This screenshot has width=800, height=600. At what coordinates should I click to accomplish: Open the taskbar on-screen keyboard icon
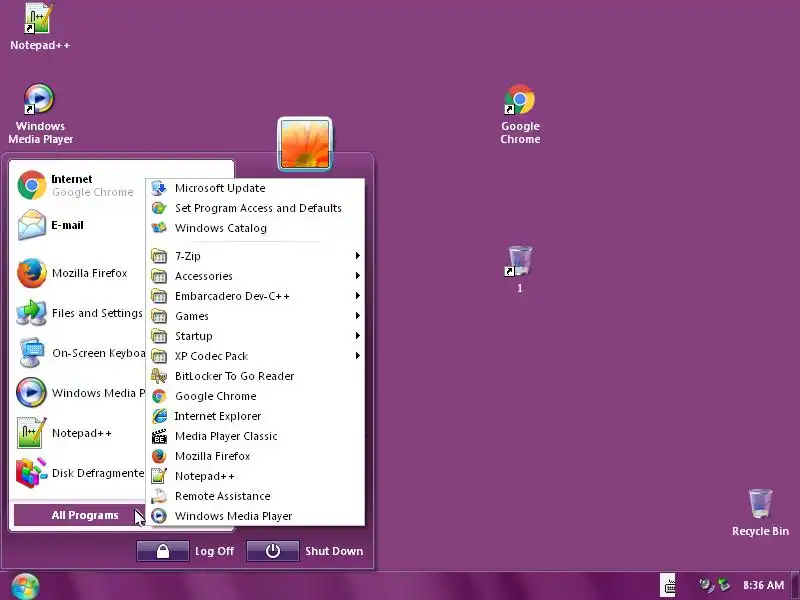667,585
